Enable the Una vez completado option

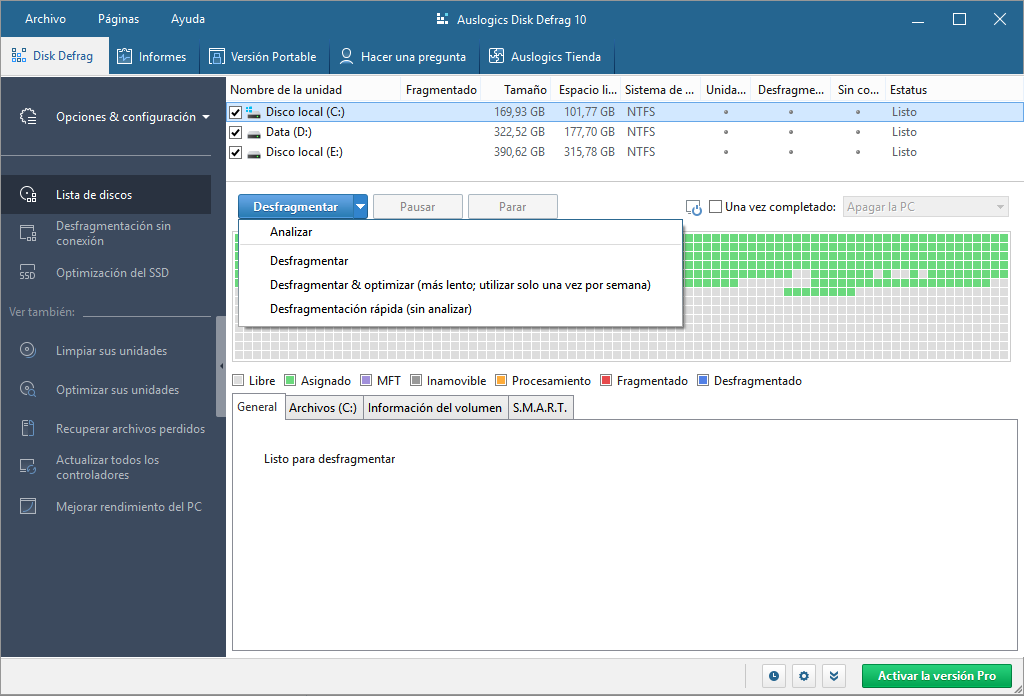click(x=715, y=206)
